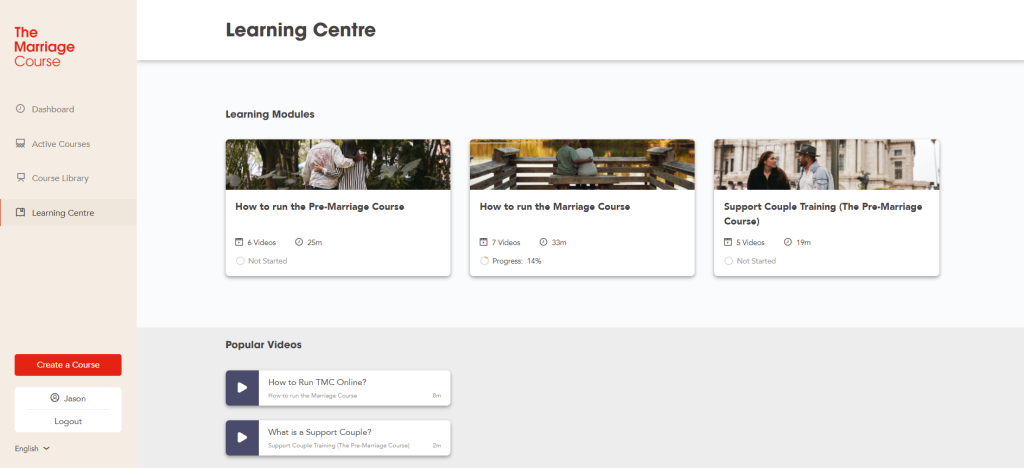Click the Pre-Marriage Course card thumbnail image

tap(338, 164)
